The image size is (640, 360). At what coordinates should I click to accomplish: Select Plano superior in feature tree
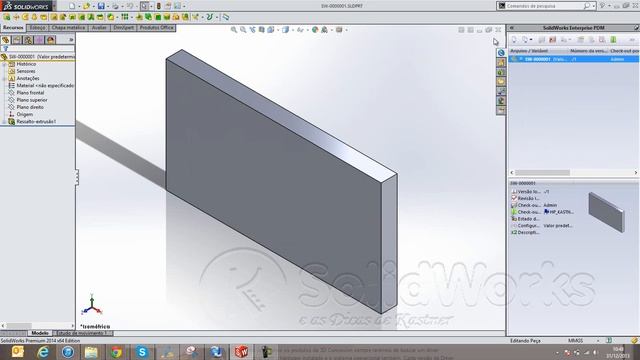click(32, 100)
